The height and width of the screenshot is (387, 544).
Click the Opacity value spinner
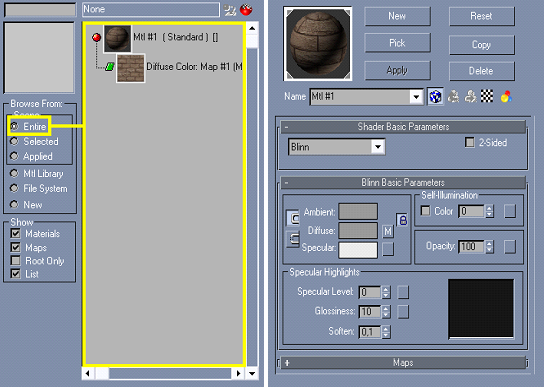click(x=490, y=247)
